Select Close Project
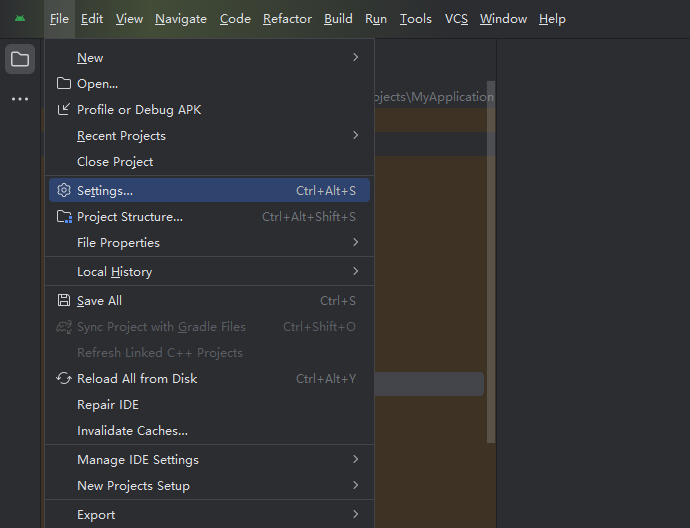The image size is (690, 528). coord(209,161)
